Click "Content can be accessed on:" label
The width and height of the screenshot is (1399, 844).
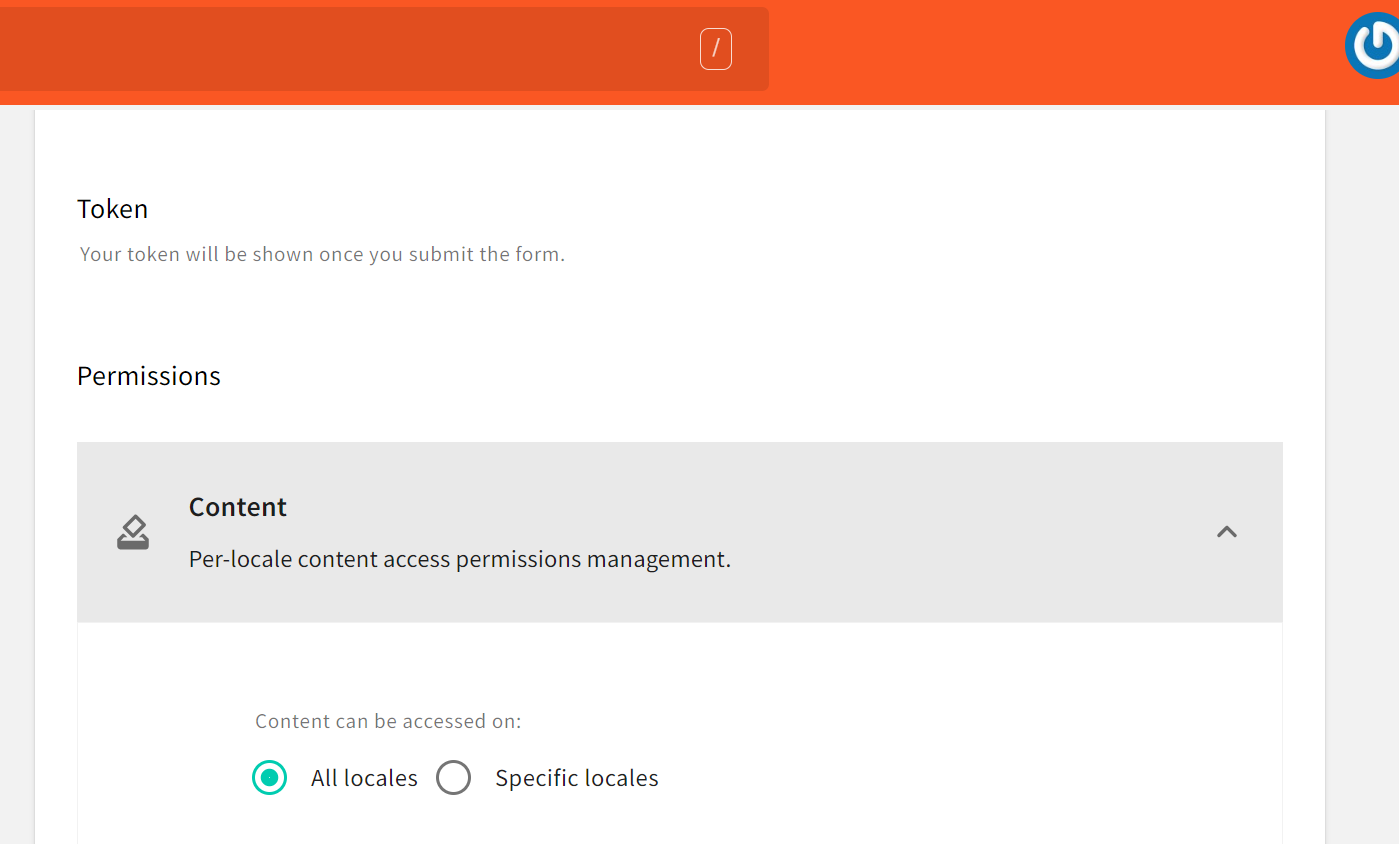pyautogui.click(x=388, y=721)
